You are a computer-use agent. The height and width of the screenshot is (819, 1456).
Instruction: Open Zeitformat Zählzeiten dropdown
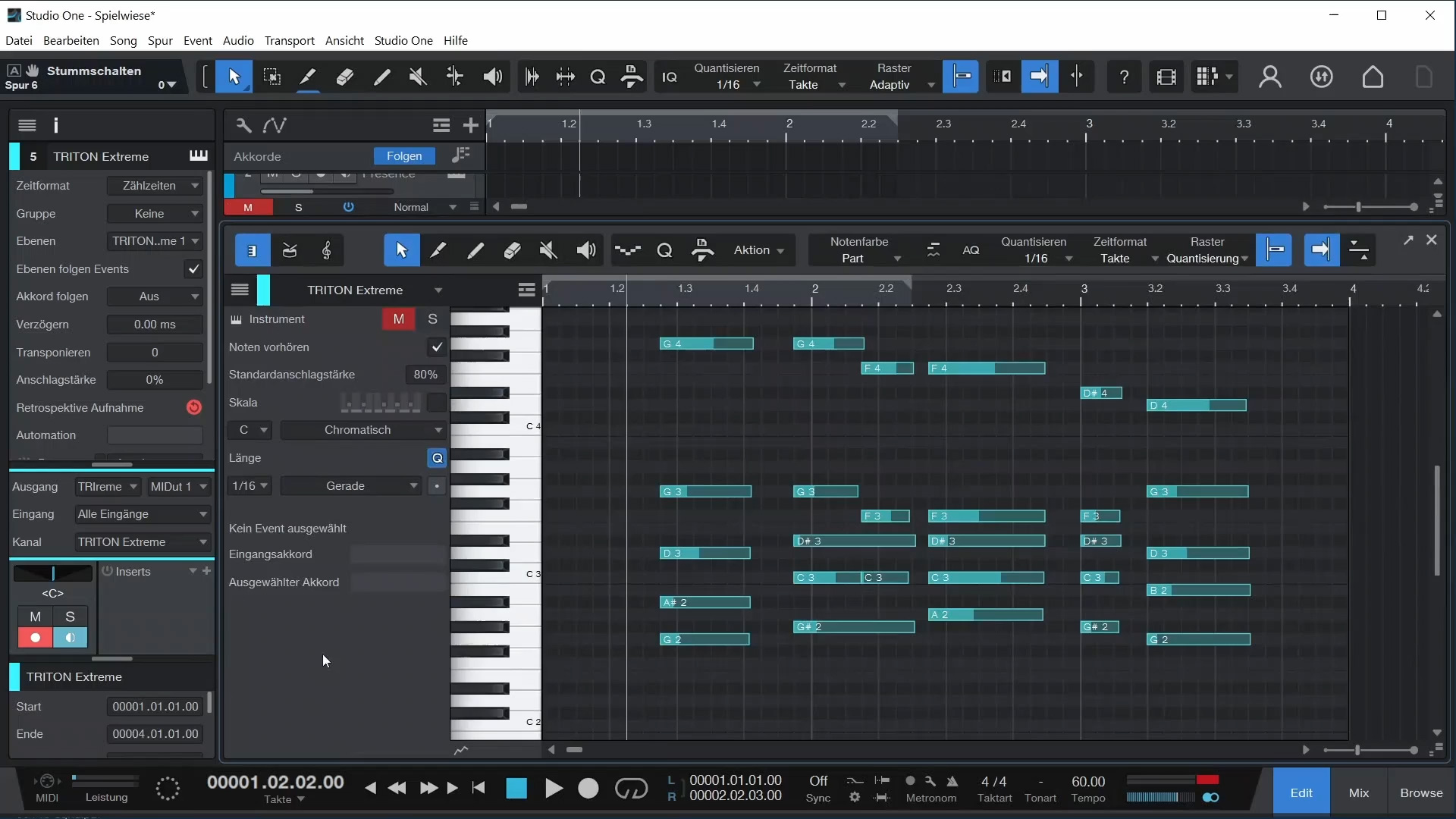(155, 186)
